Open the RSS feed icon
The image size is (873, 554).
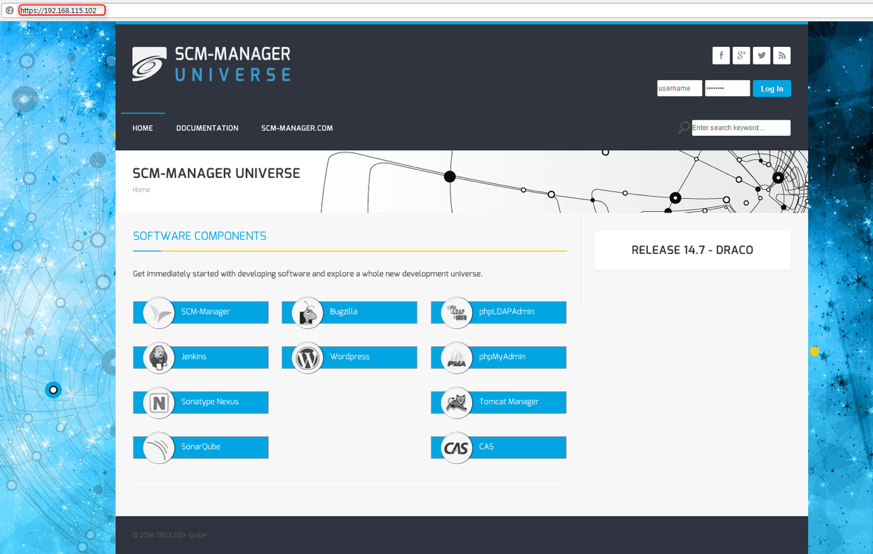(x=782, y=56)
